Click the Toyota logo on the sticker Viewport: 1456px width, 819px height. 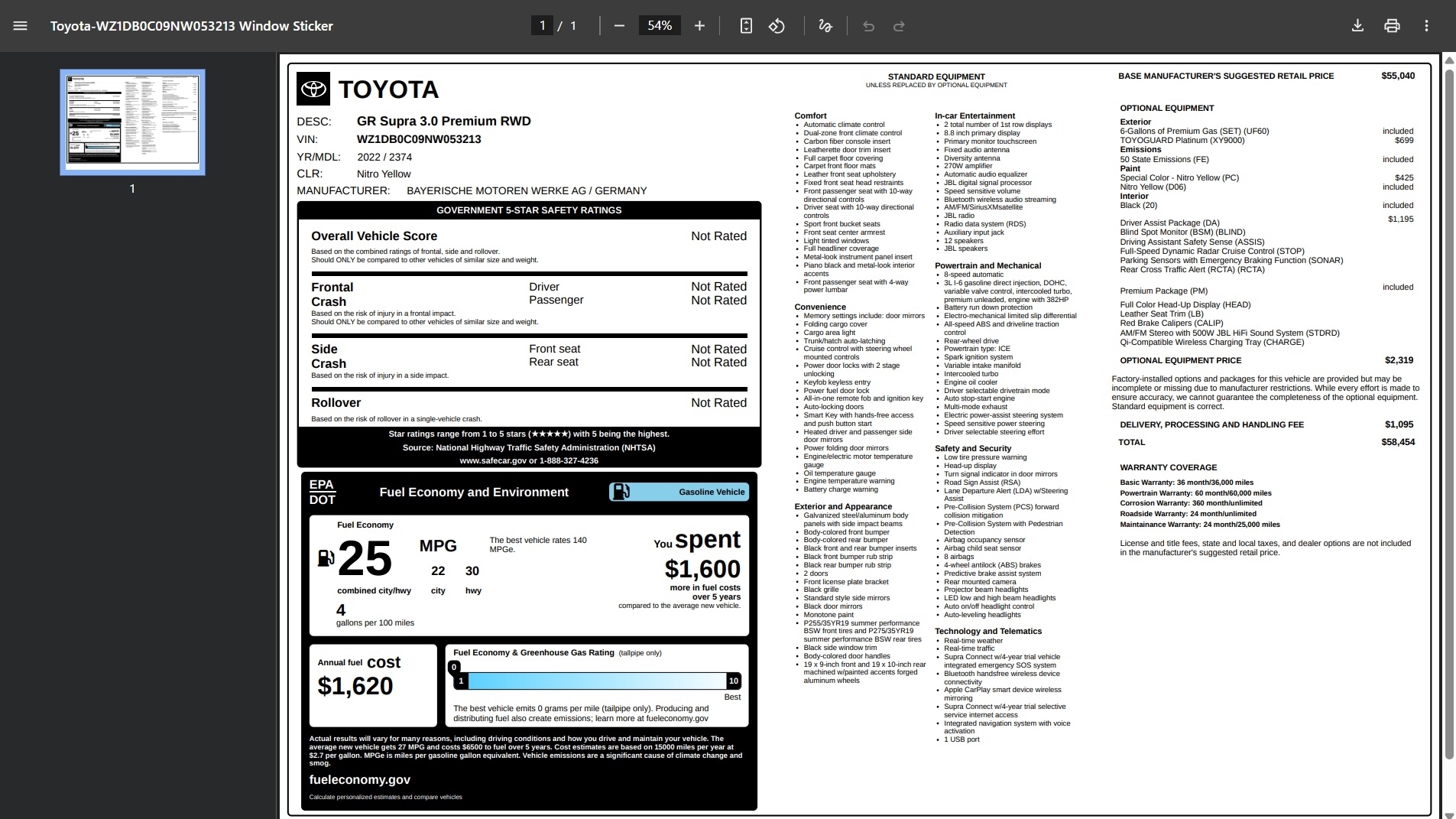pyautogui.click(x=313, y=89)
